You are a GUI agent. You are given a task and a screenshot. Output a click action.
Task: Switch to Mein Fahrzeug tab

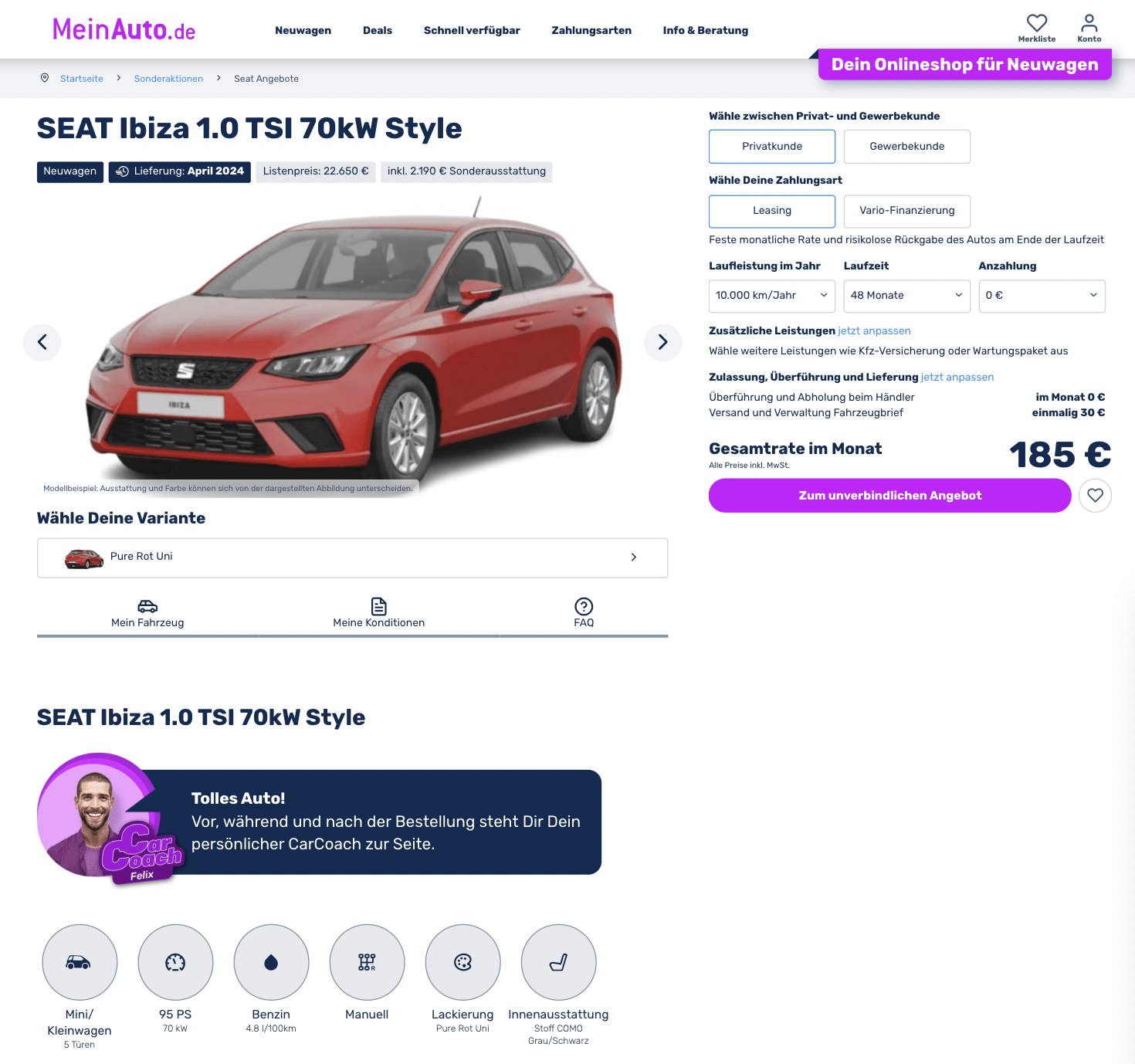tap(147, 614)
